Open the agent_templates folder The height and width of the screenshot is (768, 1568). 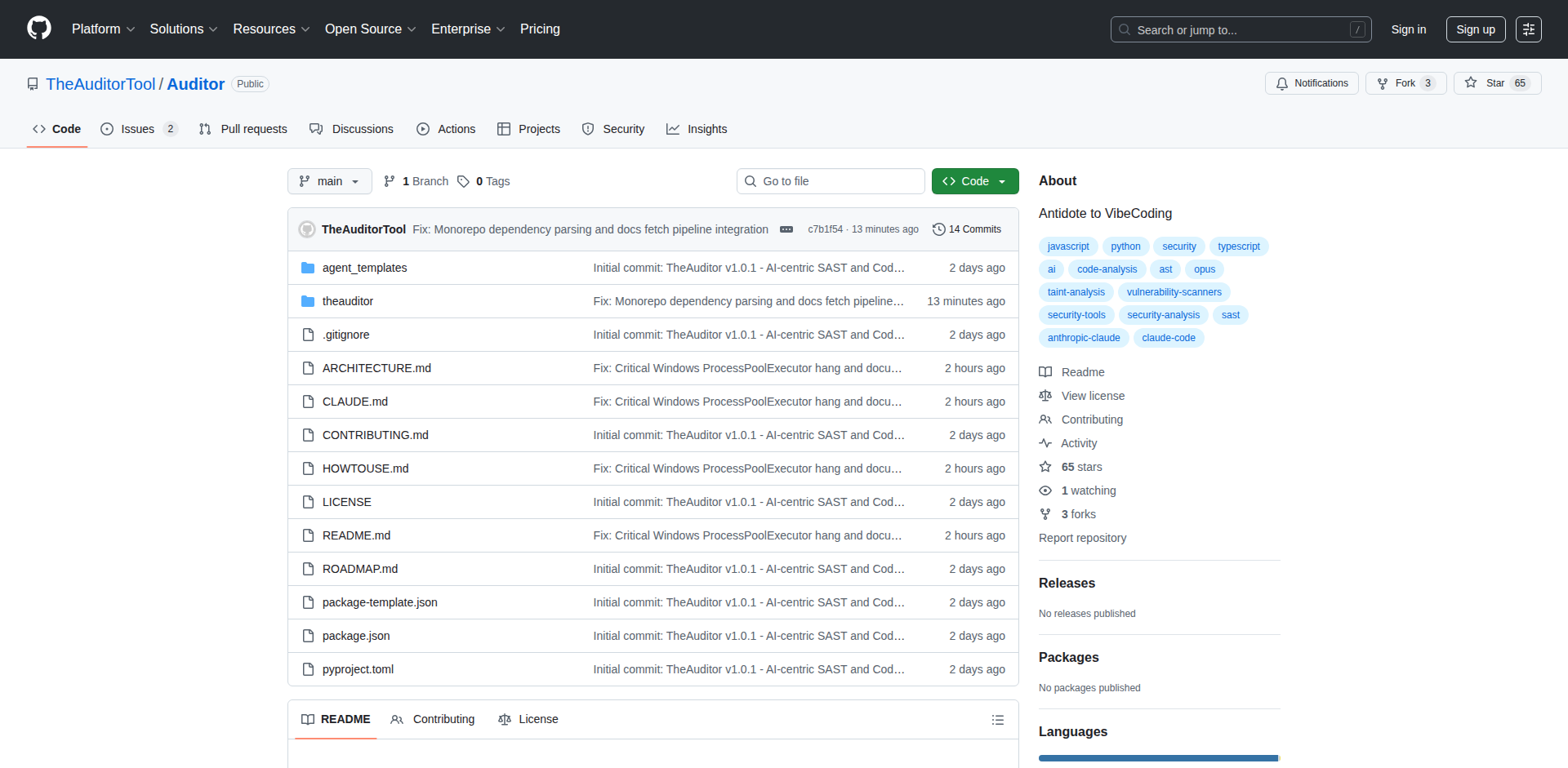coord(364,268)
